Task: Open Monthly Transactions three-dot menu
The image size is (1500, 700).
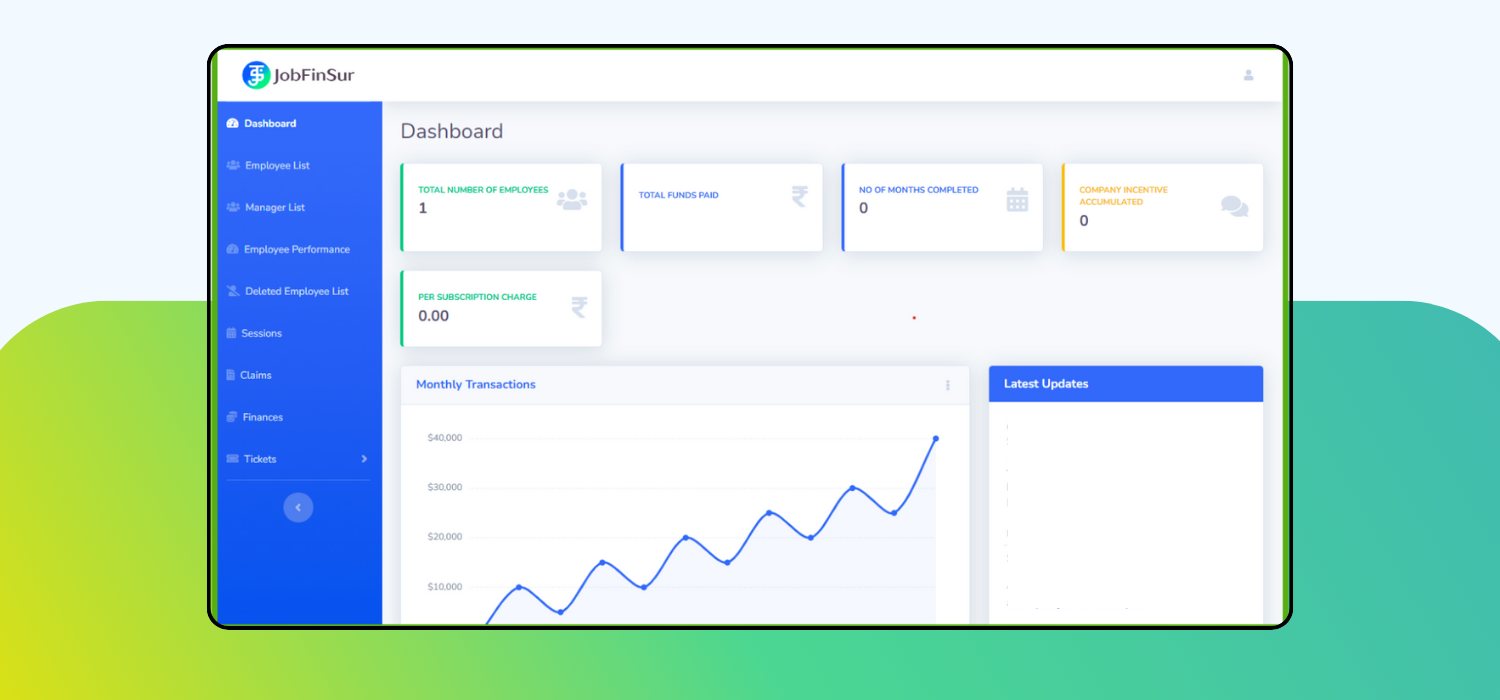Action: pos(948,385)
